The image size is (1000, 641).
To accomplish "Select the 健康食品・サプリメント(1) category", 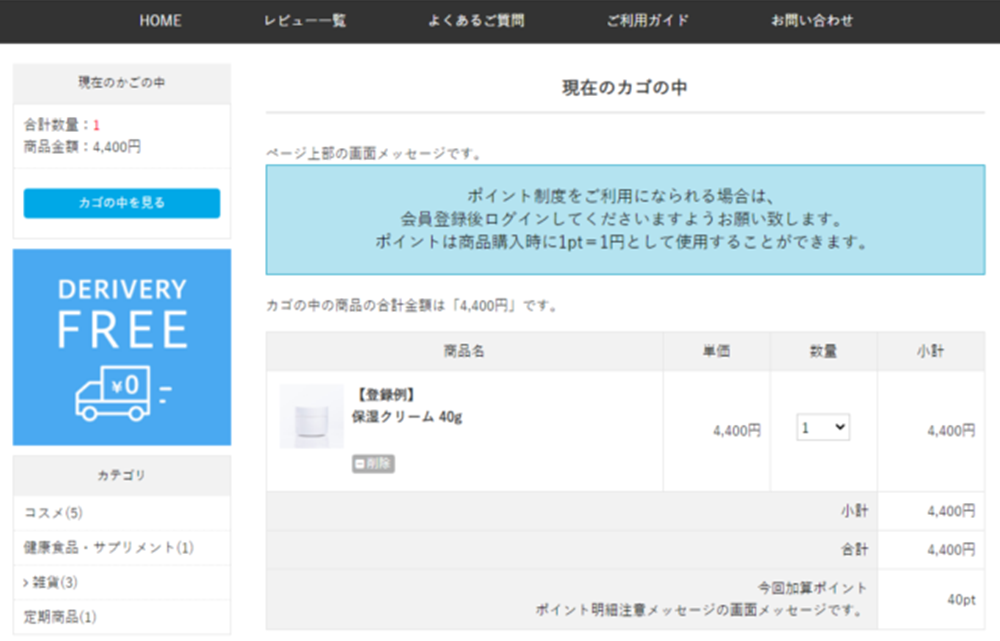I will pos(109,547).
